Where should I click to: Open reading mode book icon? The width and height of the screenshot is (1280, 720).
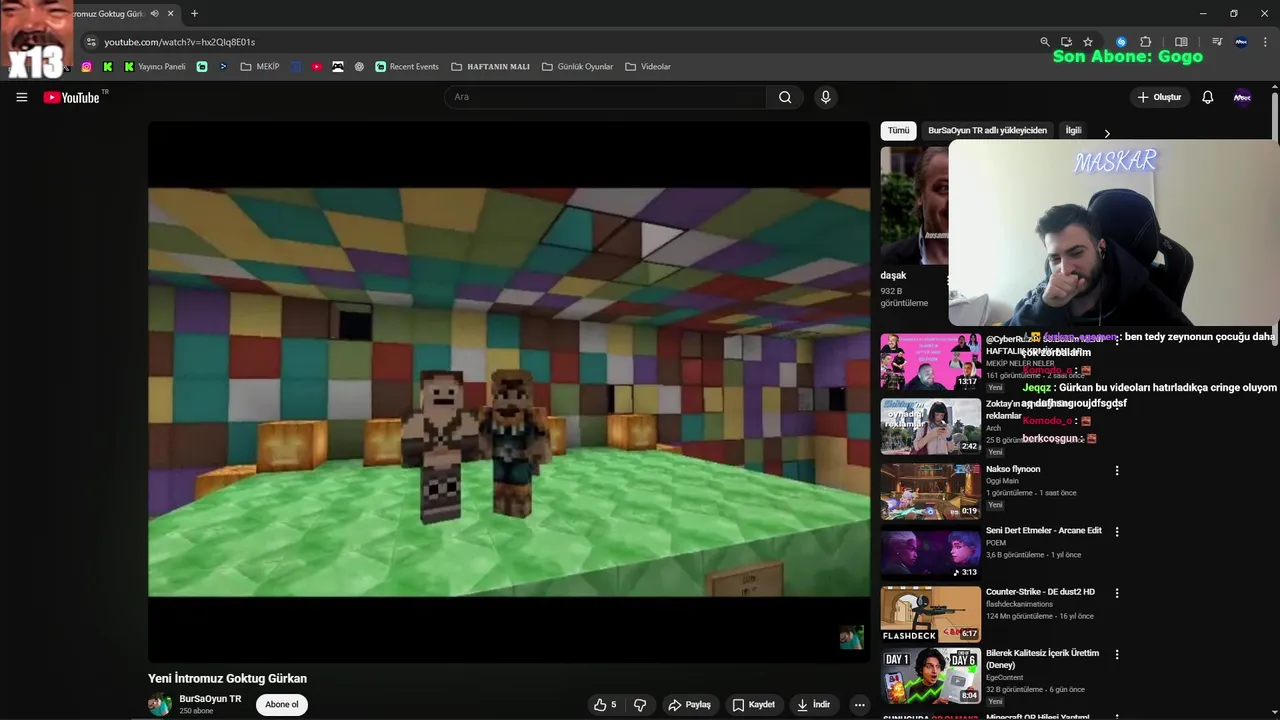coord(1181,42)
